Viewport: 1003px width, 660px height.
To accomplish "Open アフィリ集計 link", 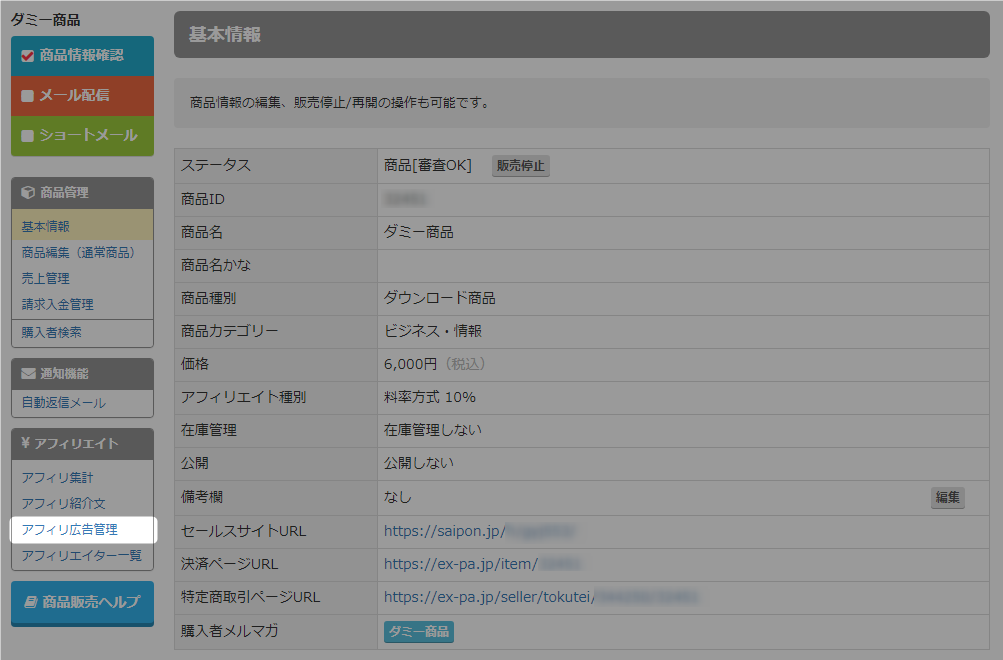I will click(x=58, y=478).
